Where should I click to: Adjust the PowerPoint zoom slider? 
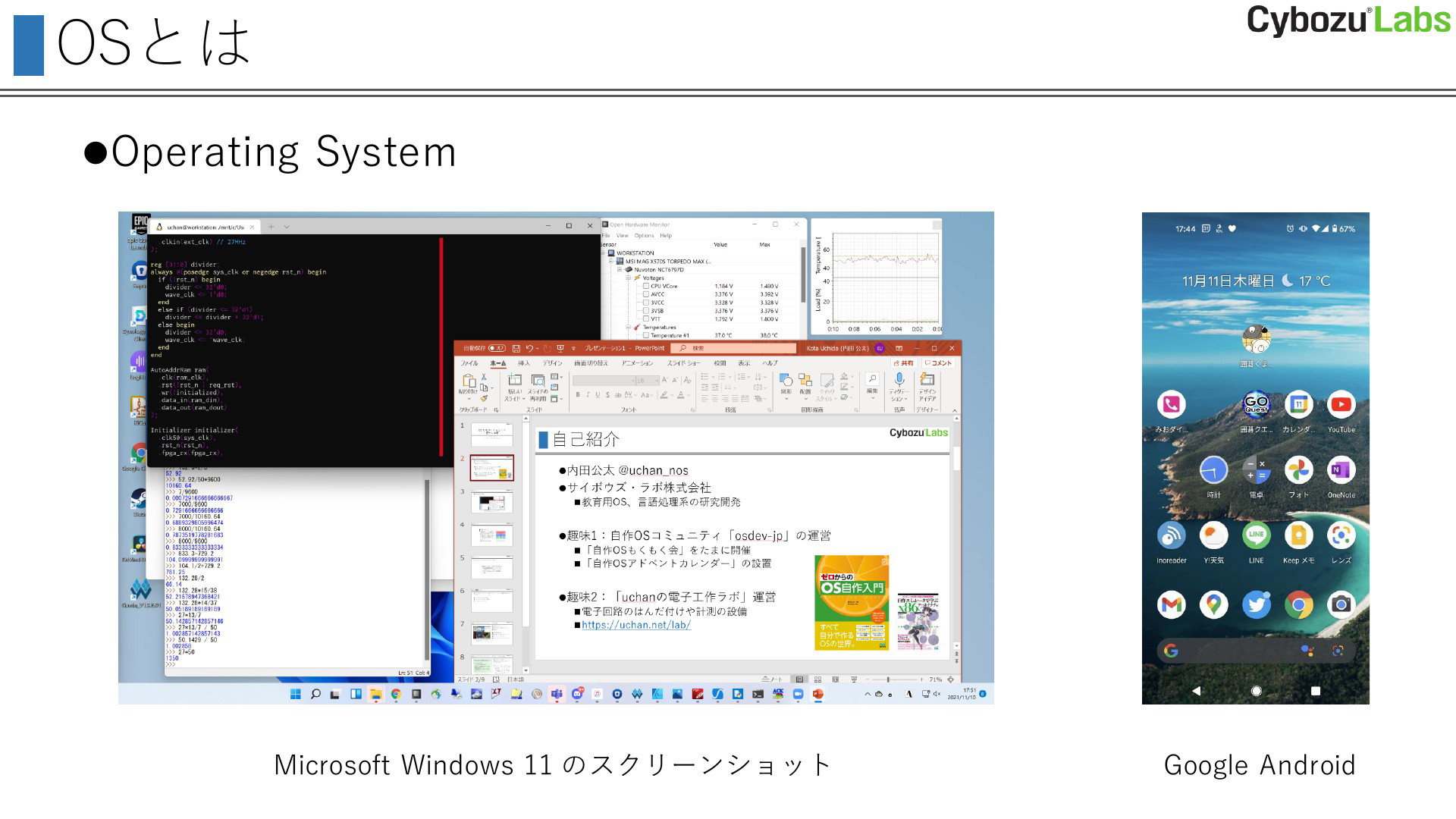click(889, 679)
